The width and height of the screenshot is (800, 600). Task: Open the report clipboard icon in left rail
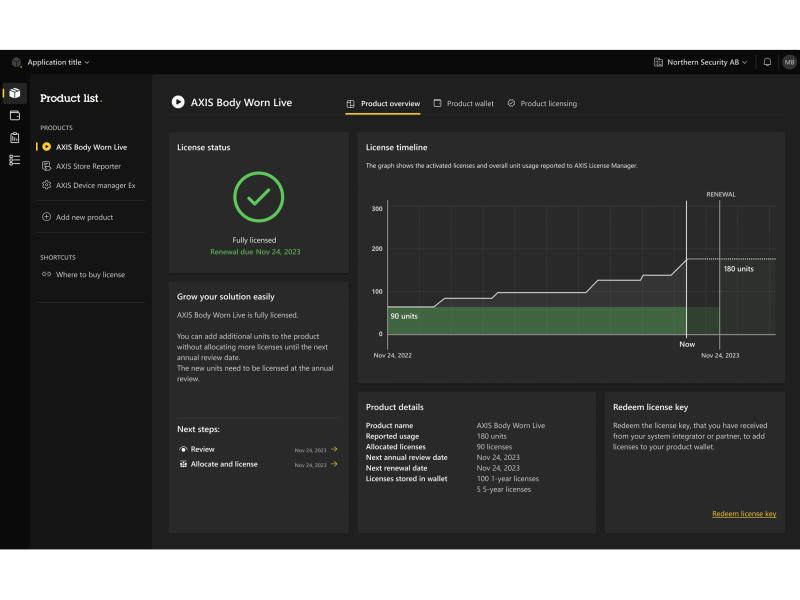[15, 138]
